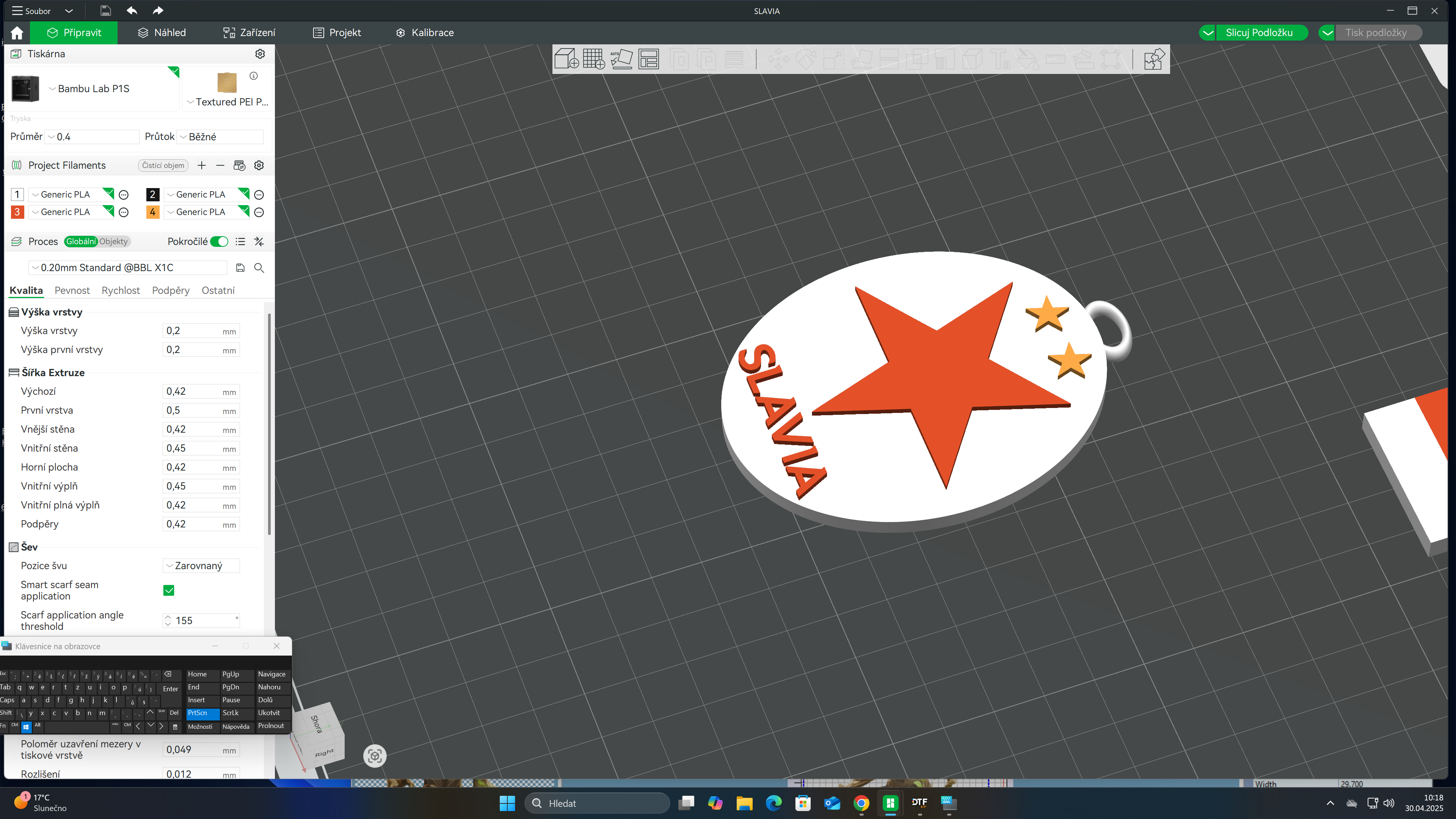Click the AMS sync filament icon
The image size is (1456, 819).
(240, 165)
